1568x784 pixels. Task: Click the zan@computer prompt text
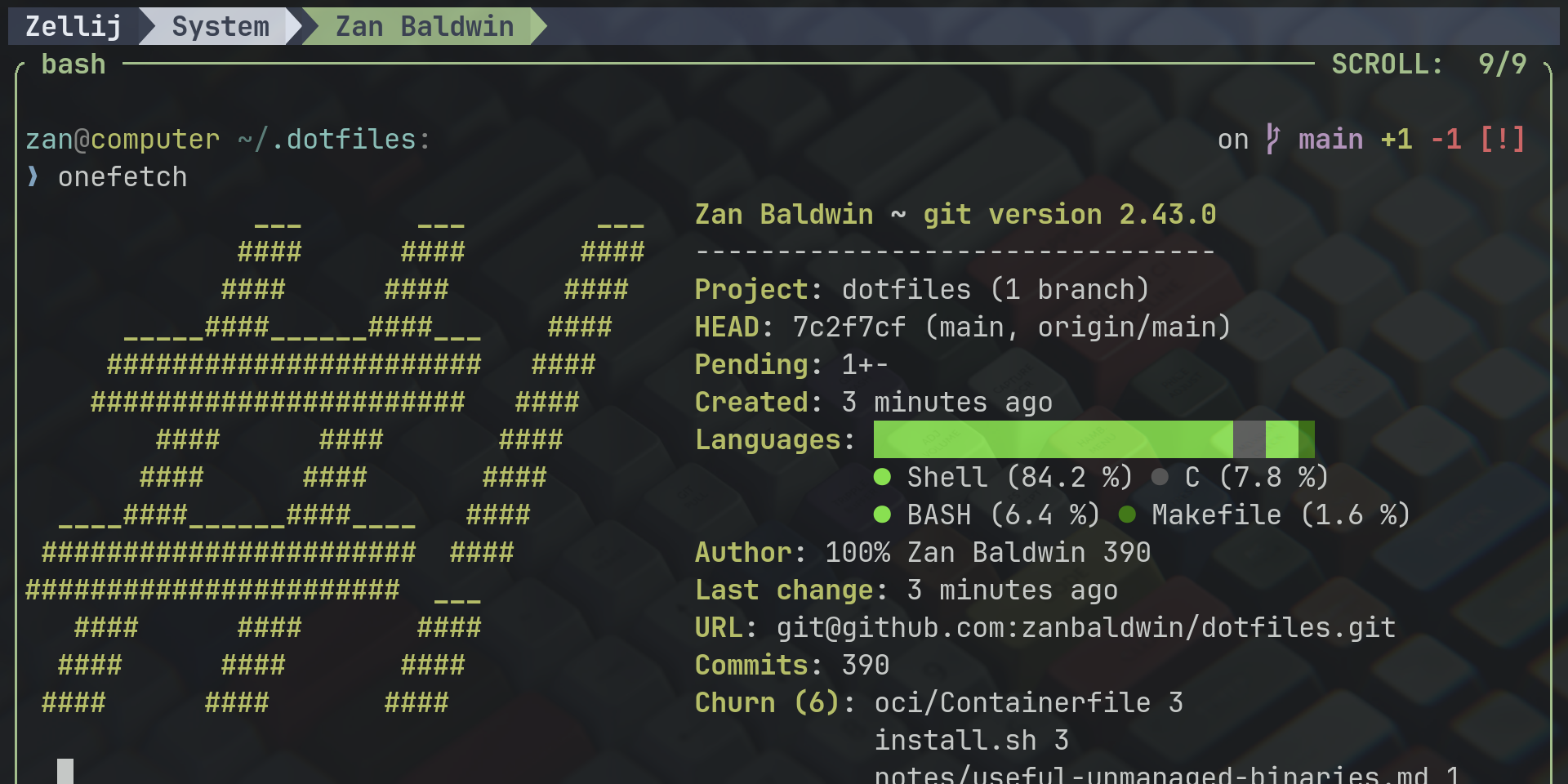122,140
